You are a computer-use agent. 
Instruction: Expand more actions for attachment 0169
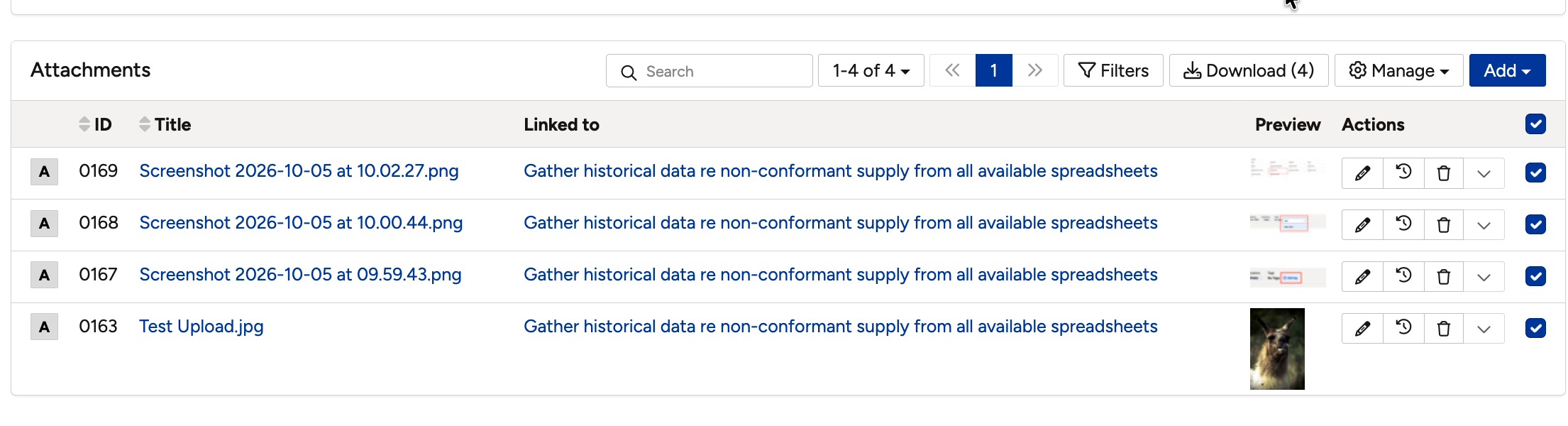click(x=1484, y=173)
